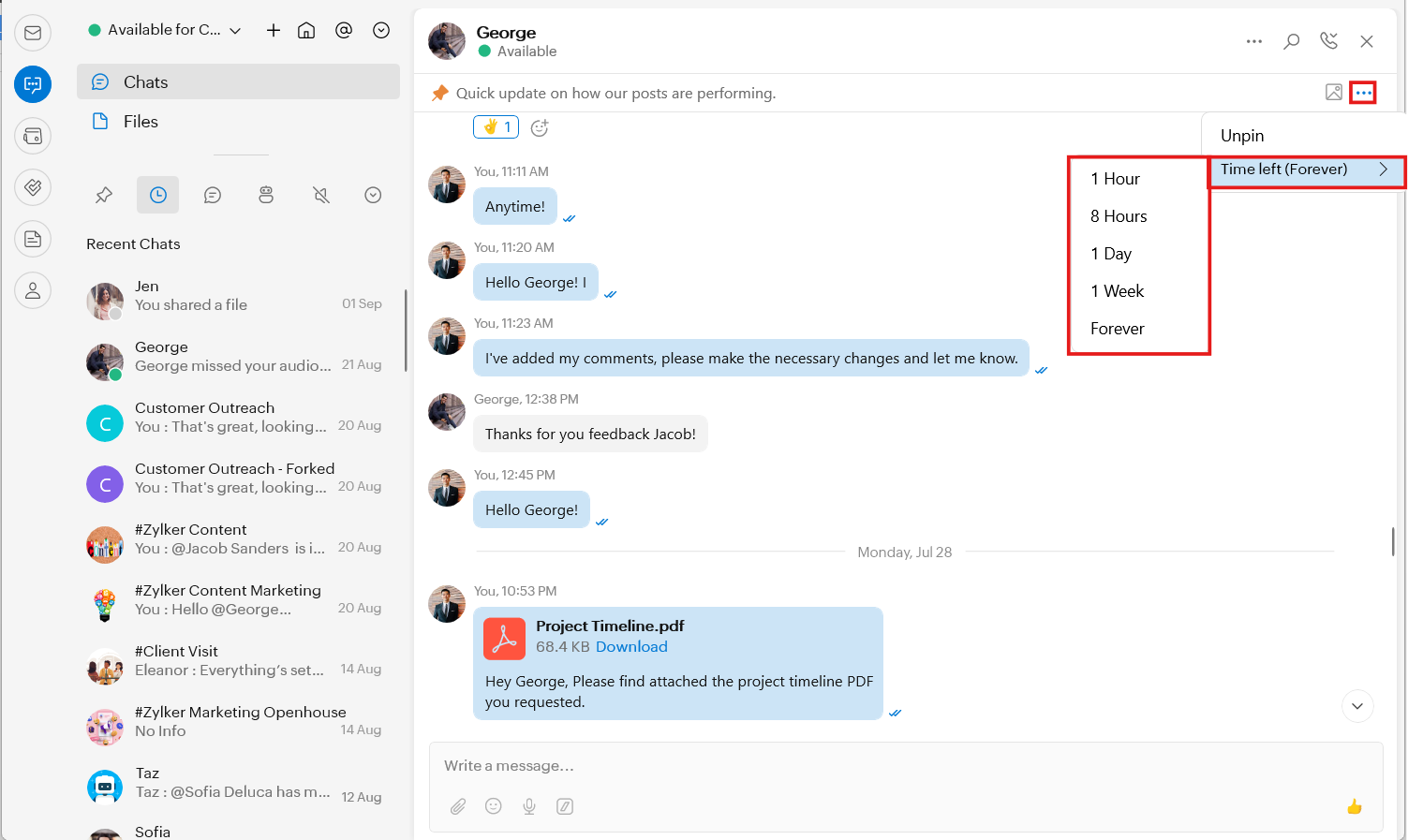The image size is (1408, 840).
Task: Open the mail icon in left sidebar
Action: (33, 33)
